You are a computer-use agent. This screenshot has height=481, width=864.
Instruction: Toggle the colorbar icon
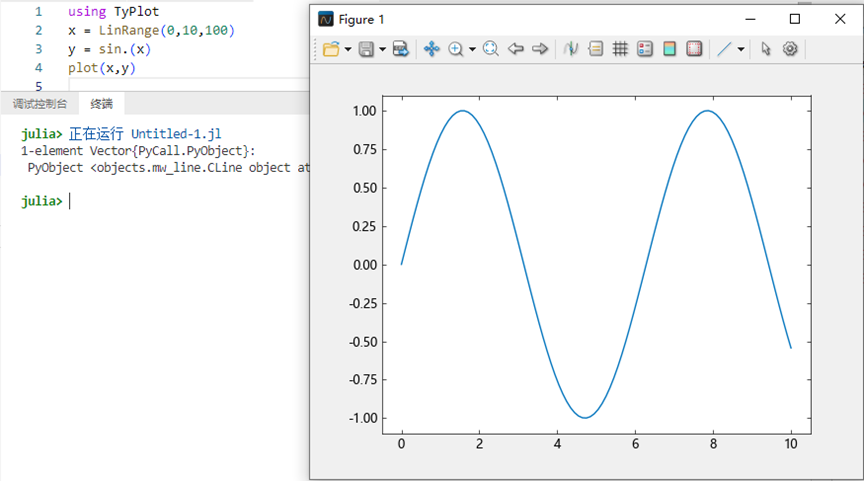coord(669,49)
